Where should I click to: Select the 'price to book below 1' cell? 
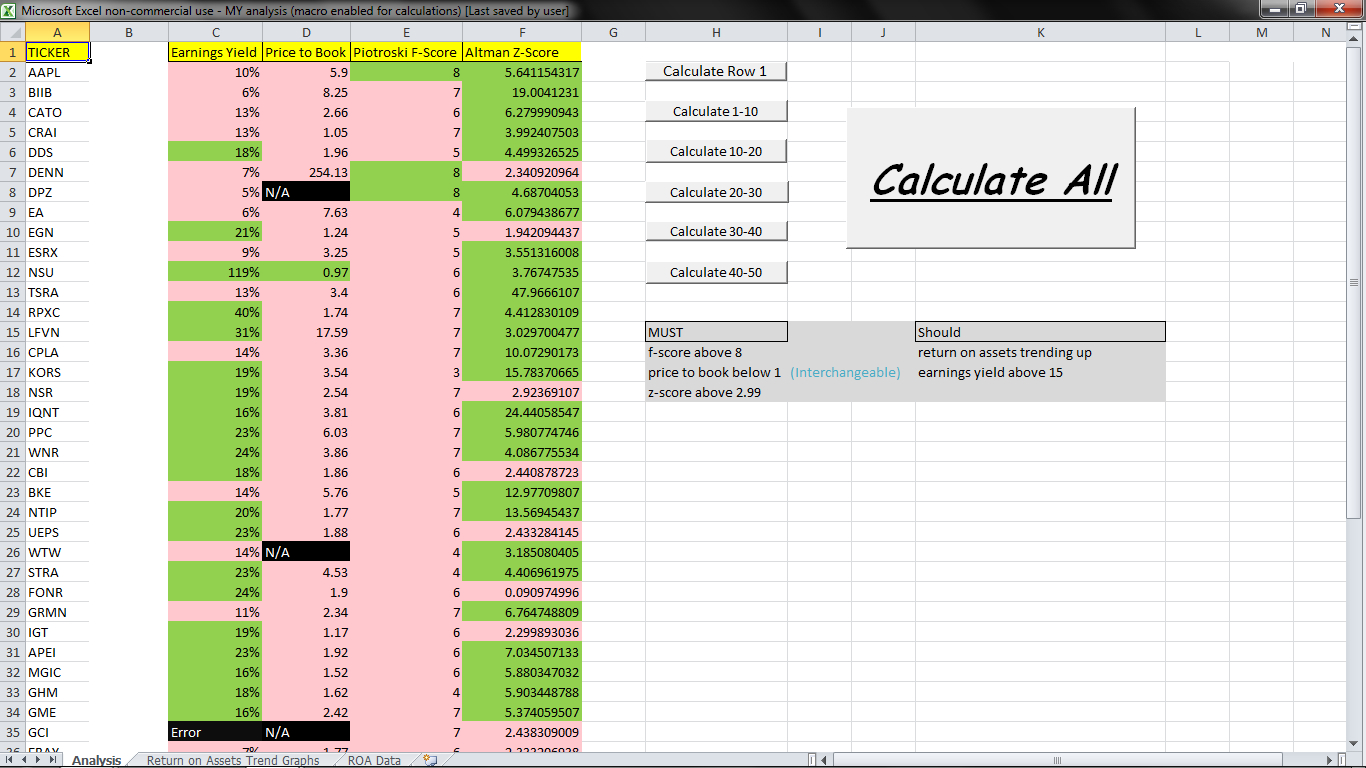(716, 372)
